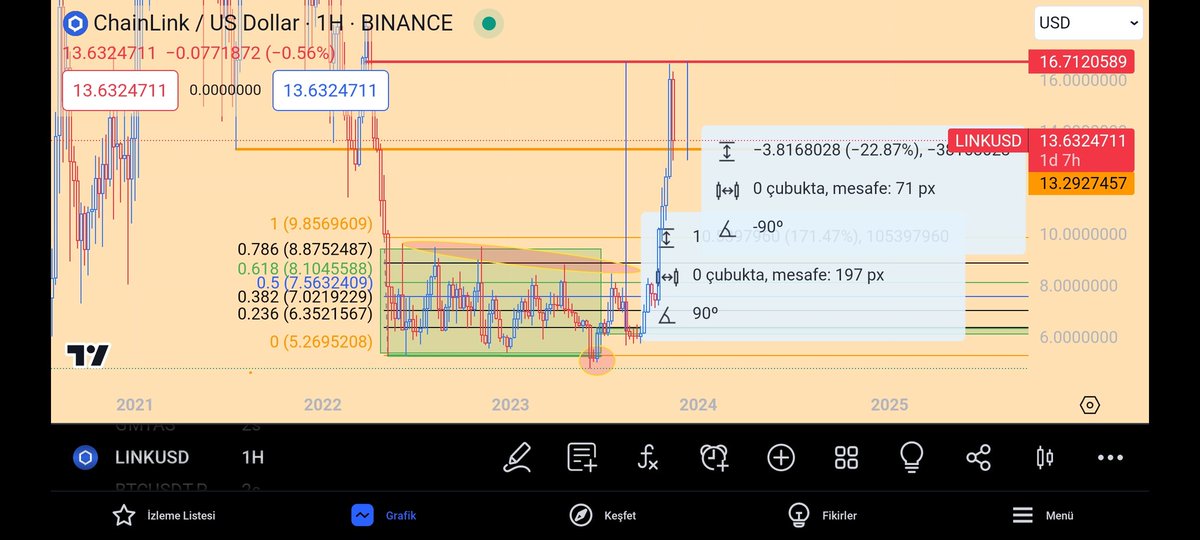Image resolution: width=1200 pixels, height=540 pixels.
Task: Tap the LINKUSD red price tag
Action: tap(988, 141)
